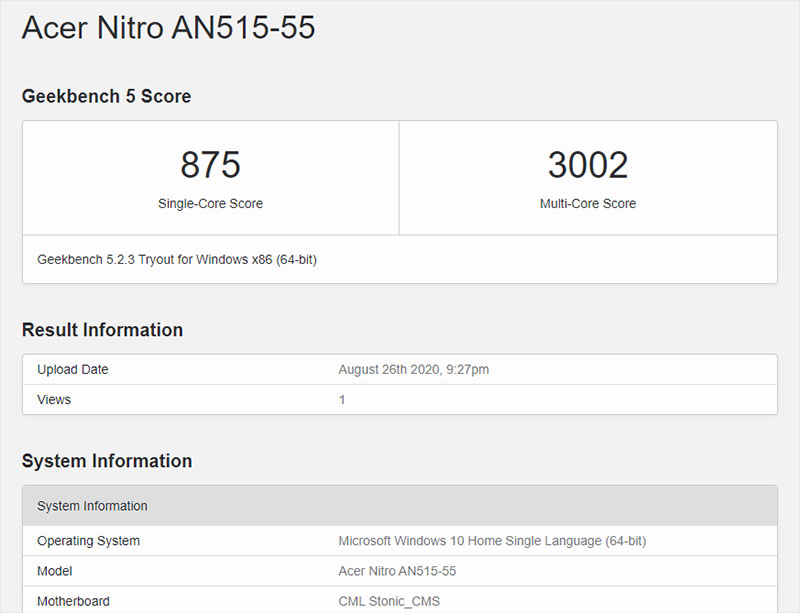Click the gray System Information table header
This screenshot has height=613, width=800.
coord(400,506)
